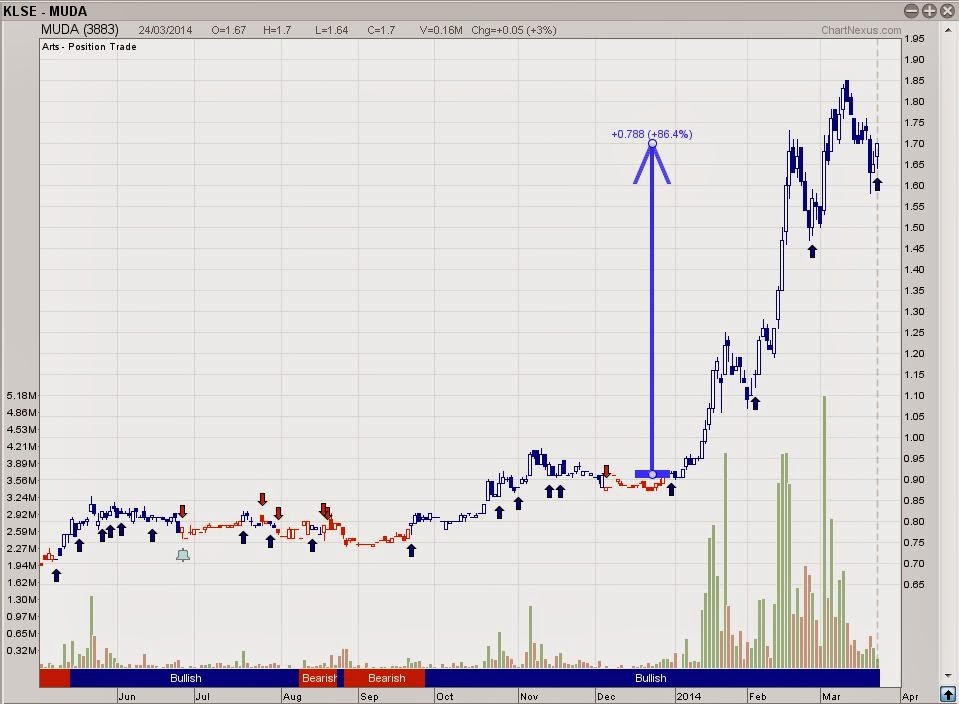Click the long Bullish trend segment on the right

click(650, 678)
